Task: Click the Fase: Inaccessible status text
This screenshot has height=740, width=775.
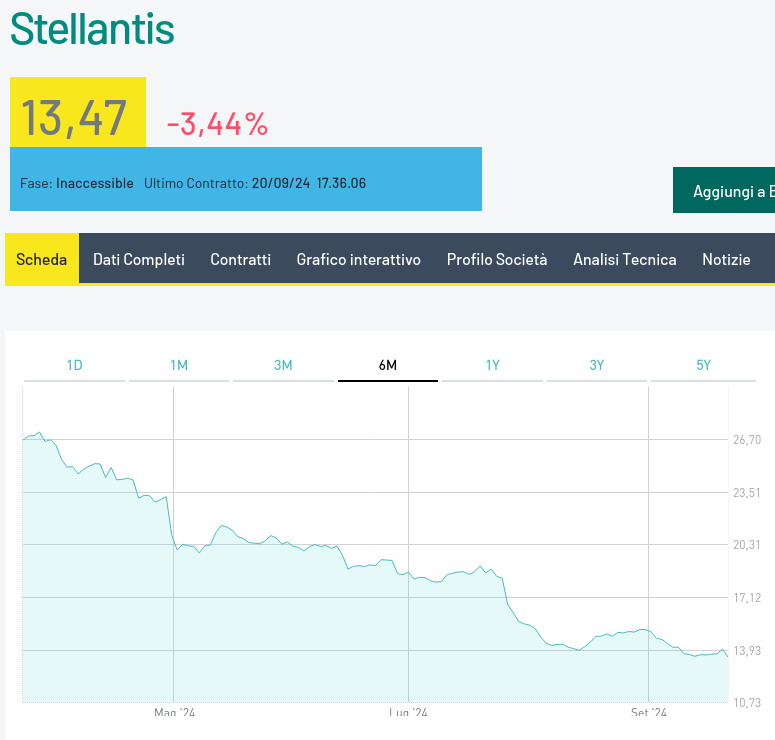Action: coord(77,183)
